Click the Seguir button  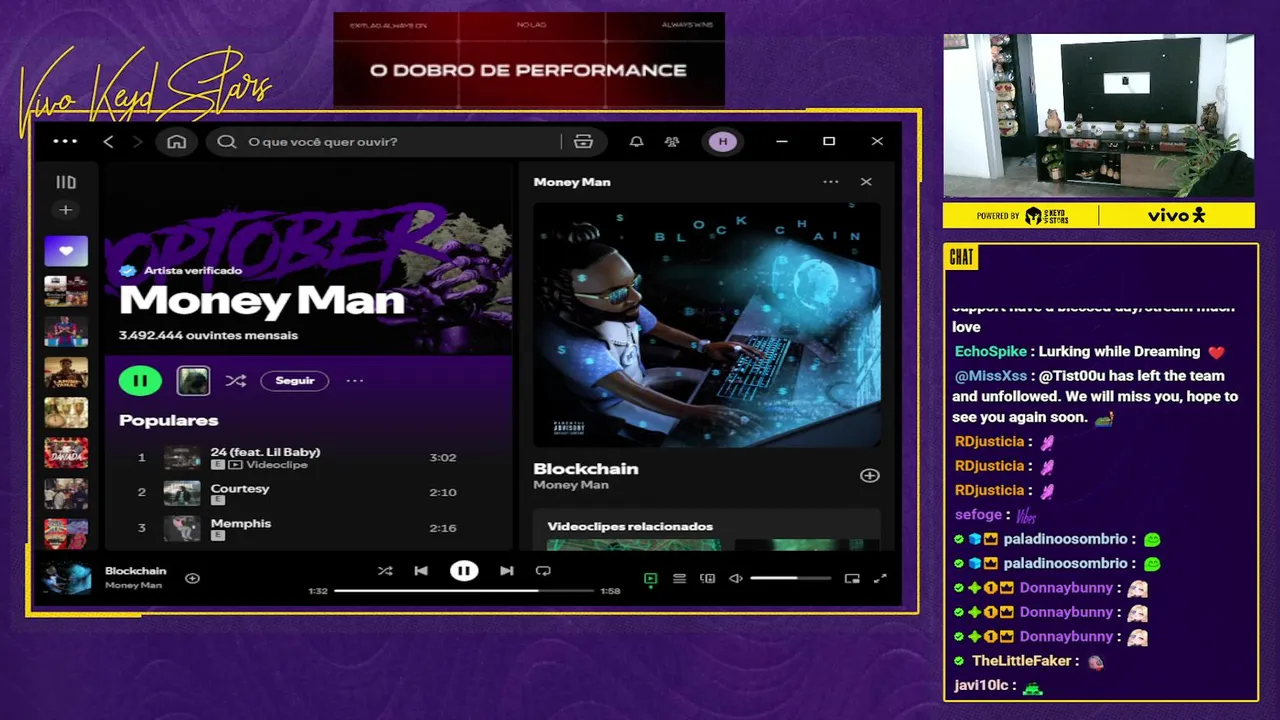[x=295, y=380]
